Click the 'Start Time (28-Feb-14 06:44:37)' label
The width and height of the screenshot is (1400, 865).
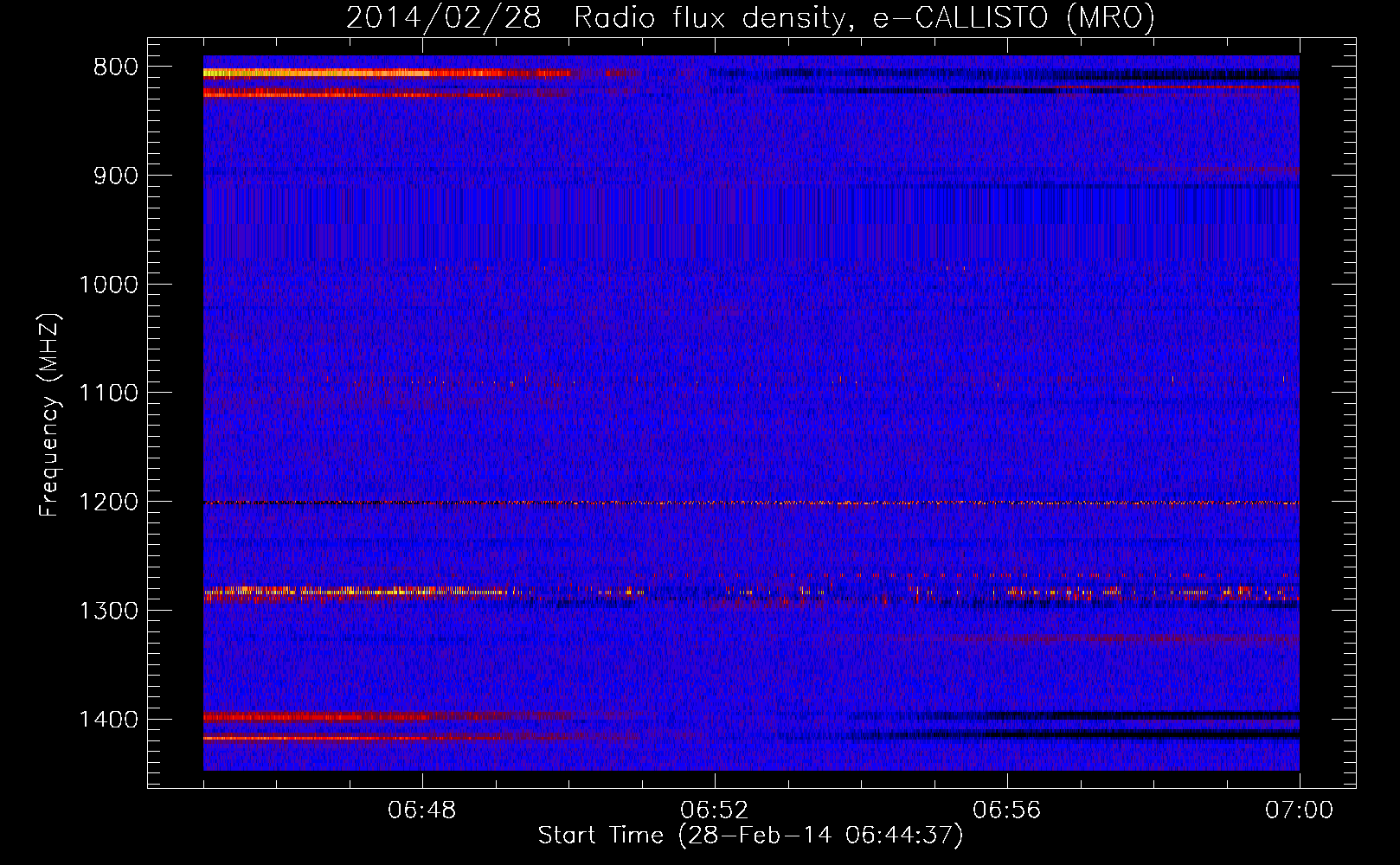(x=750, y=836)
